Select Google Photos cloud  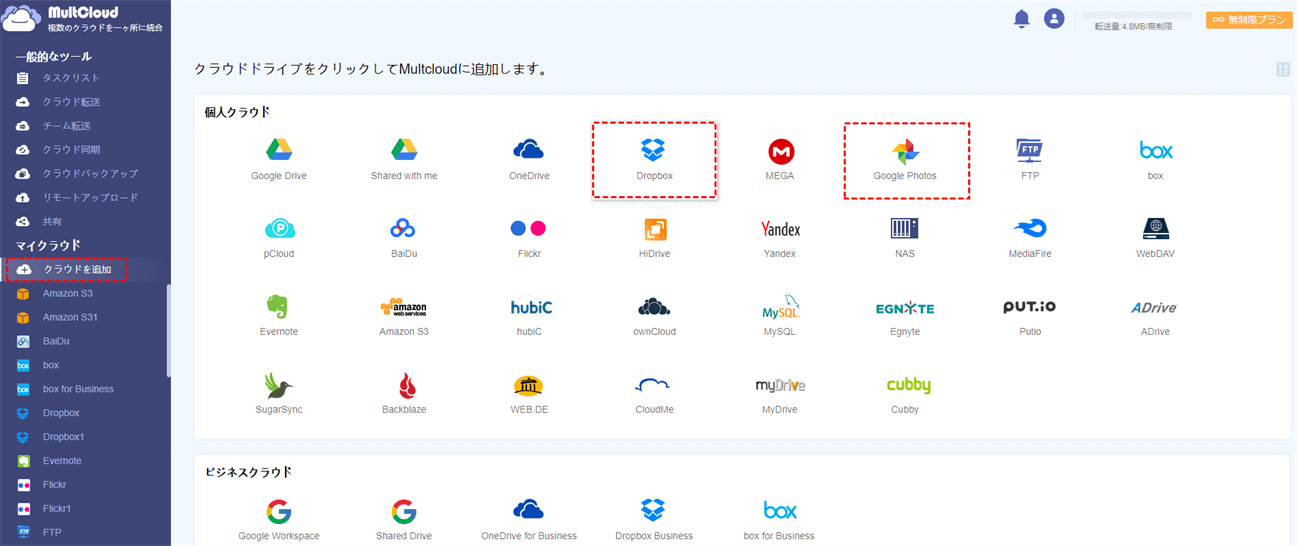coord(906,160)
